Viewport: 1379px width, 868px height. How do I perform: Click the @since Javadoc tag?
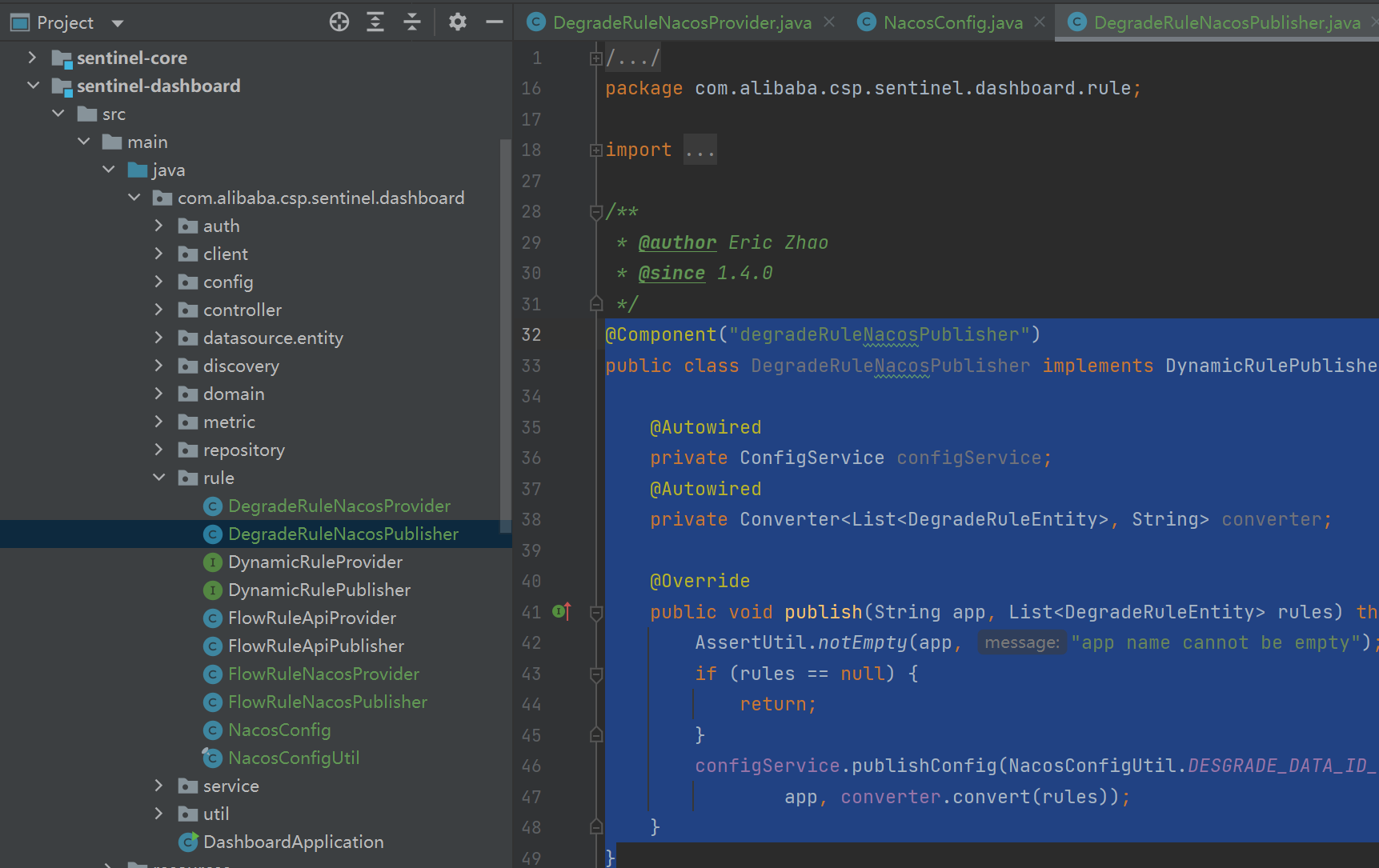click(x=671, y=273)
